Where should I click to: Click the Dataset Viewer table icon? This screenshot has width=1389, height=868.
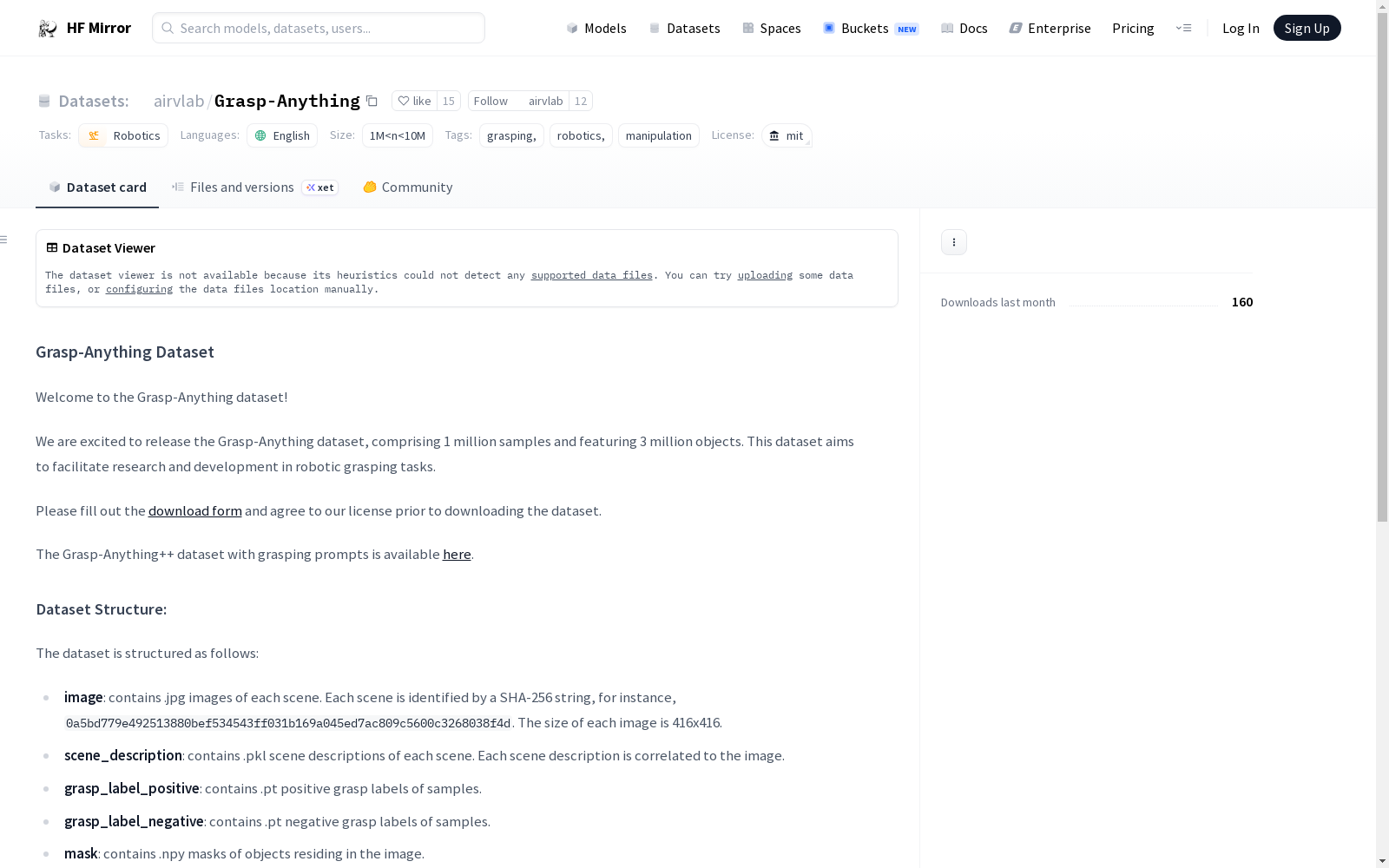(52, 247)
